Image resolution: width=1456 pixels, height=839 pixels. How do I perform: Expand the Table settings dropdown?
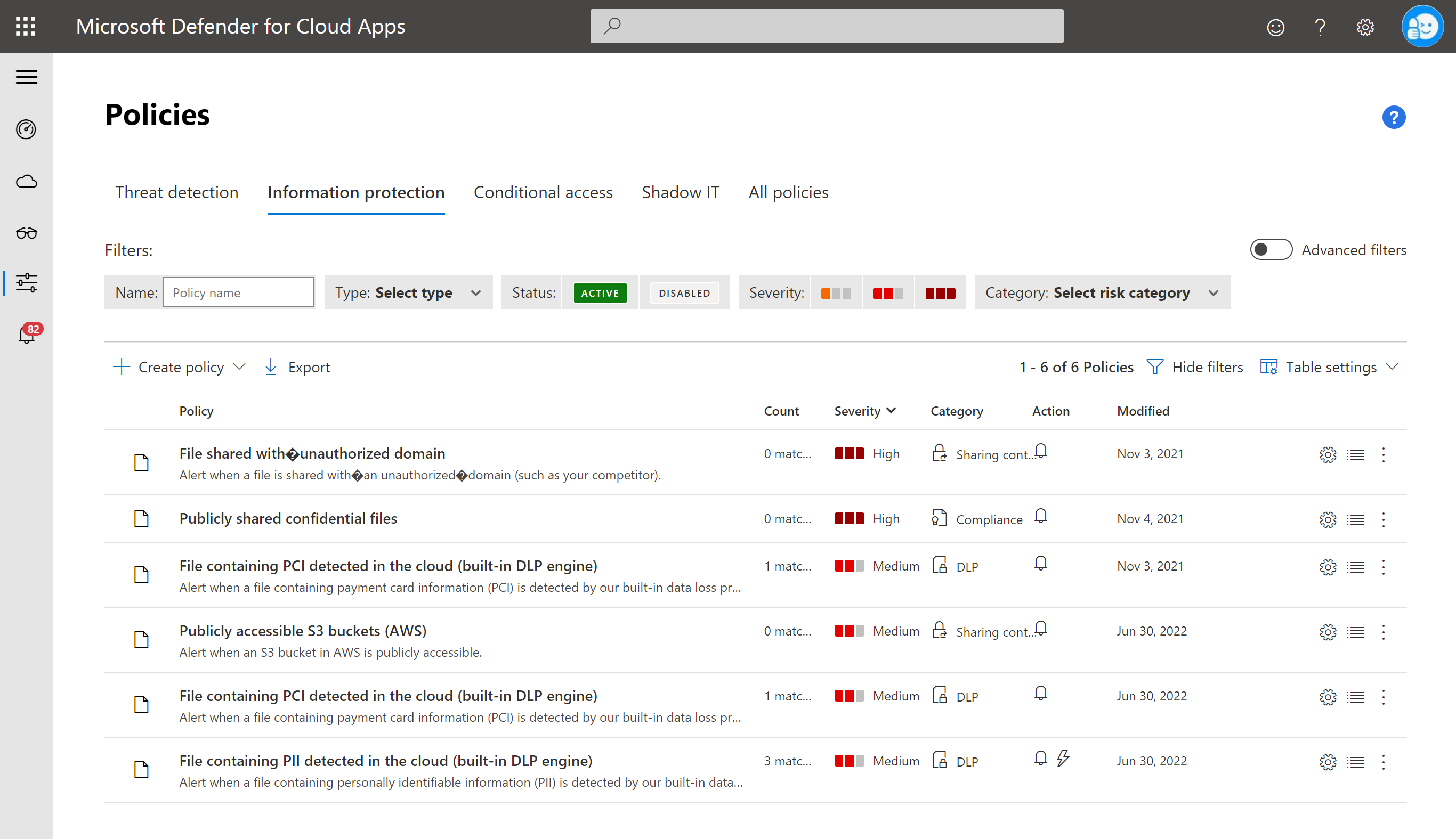point(1330,367)
